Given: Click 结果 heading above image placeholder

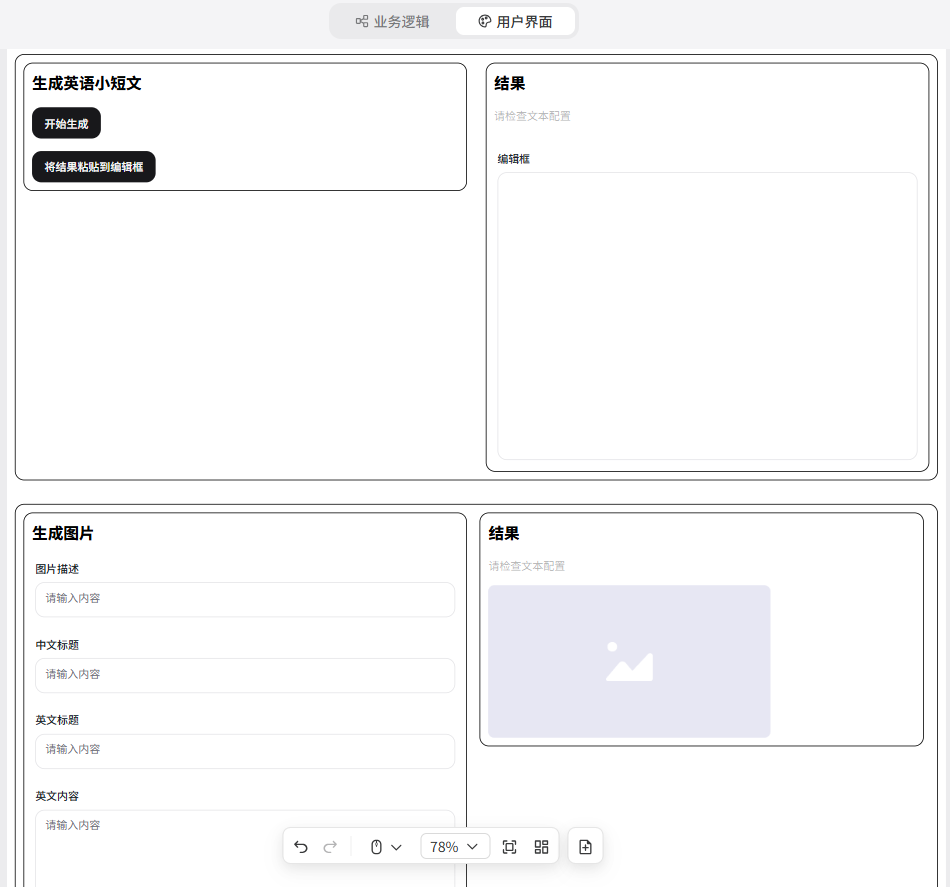Looking at the screenshot, I should coord(504,533).
